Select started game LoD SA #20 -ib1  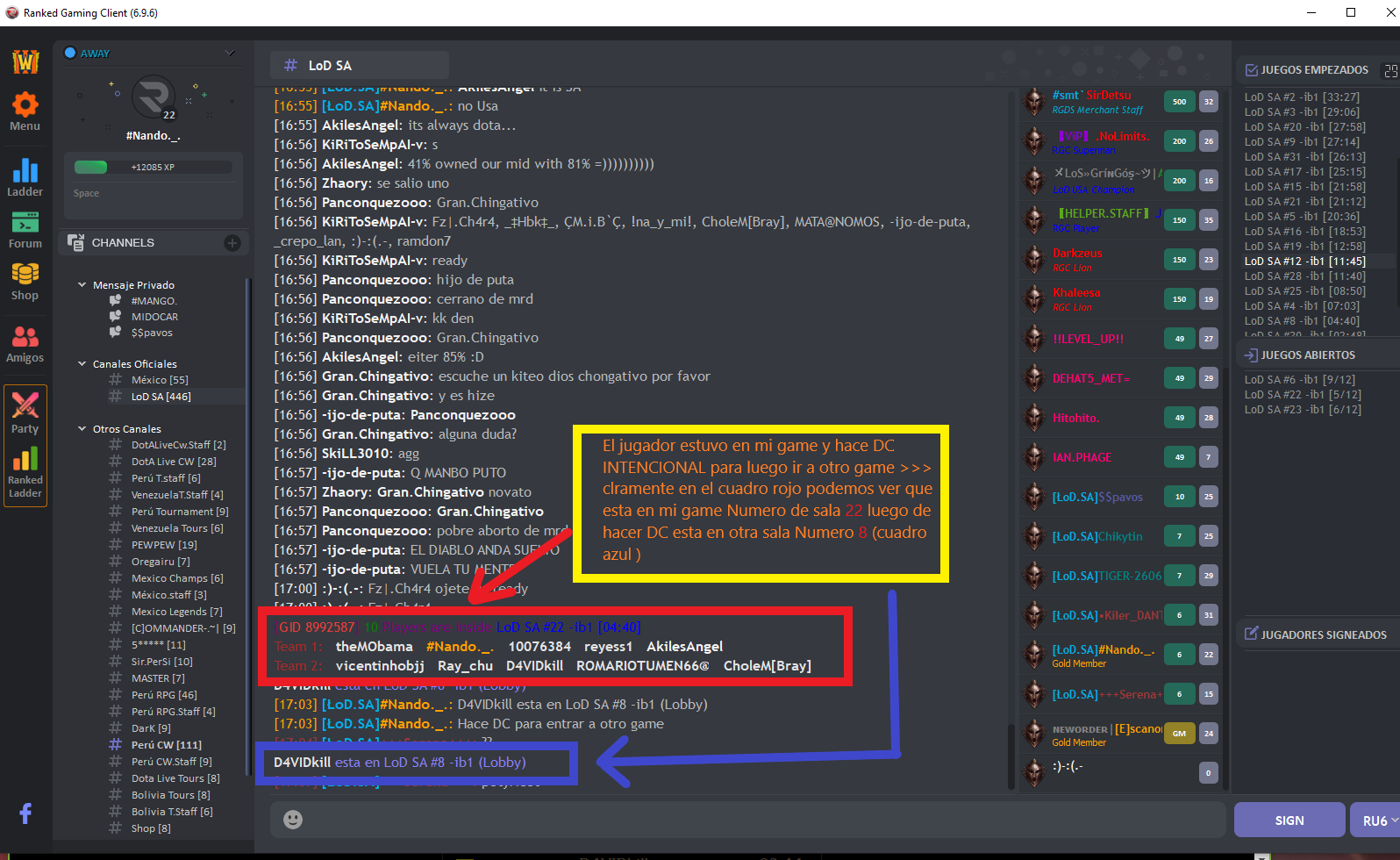[x=1305, y=127]
